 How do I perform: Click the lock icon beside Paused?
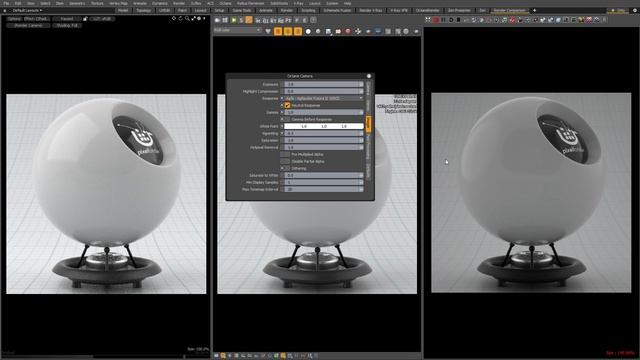pyautogui.click(x=85, y=19)
